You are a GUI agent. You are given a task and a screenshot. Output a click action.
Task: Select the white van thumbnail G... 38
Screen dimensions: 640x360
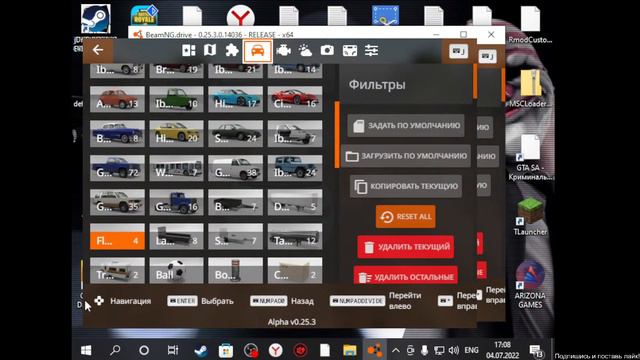coord(236,168)
